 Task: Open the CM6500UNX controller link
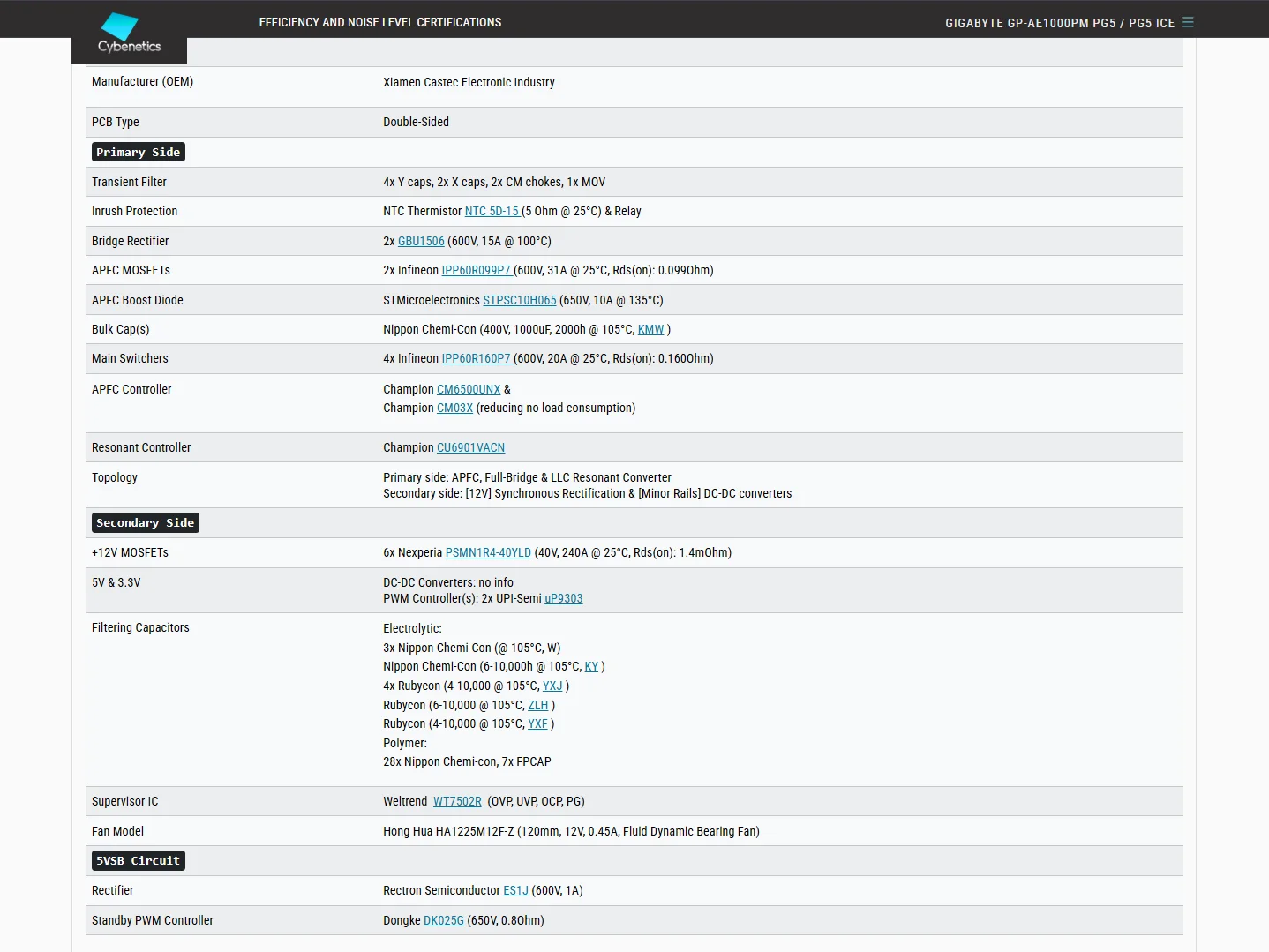point(469,389)
